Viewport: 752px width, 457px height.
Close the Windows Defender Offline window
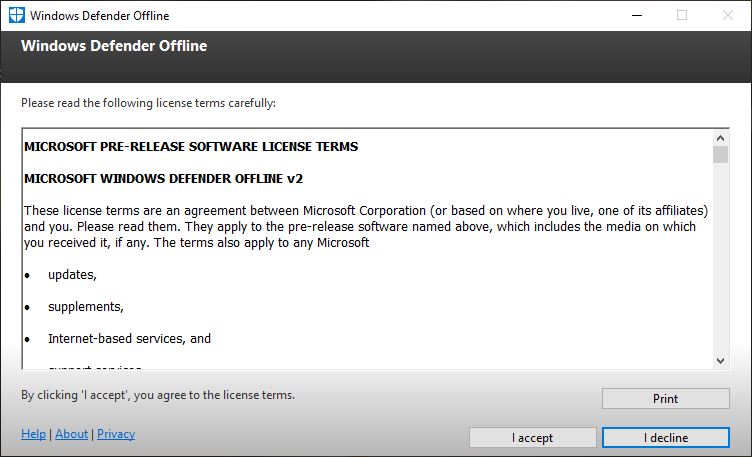click(728, 15)
